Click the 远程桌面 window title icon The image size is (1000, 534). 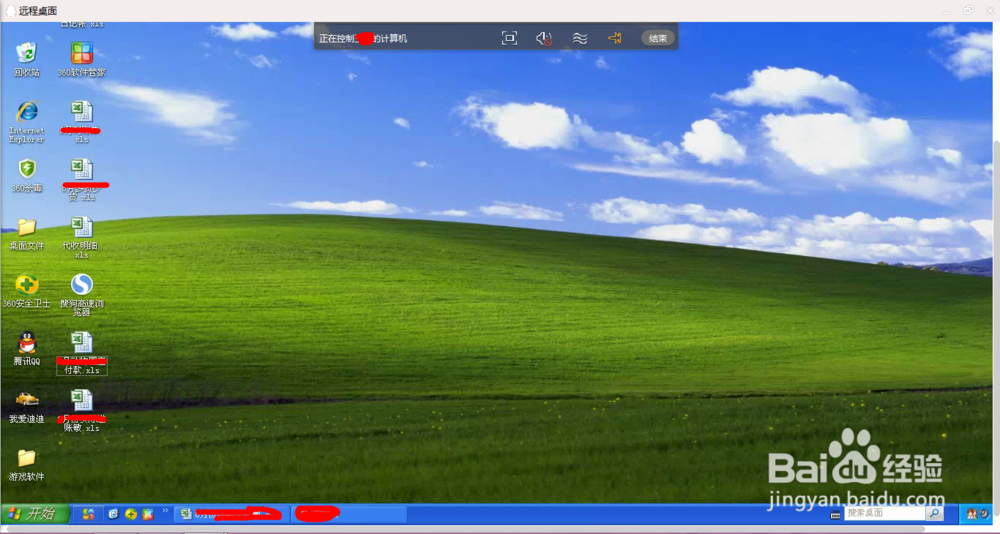(10, 11)
